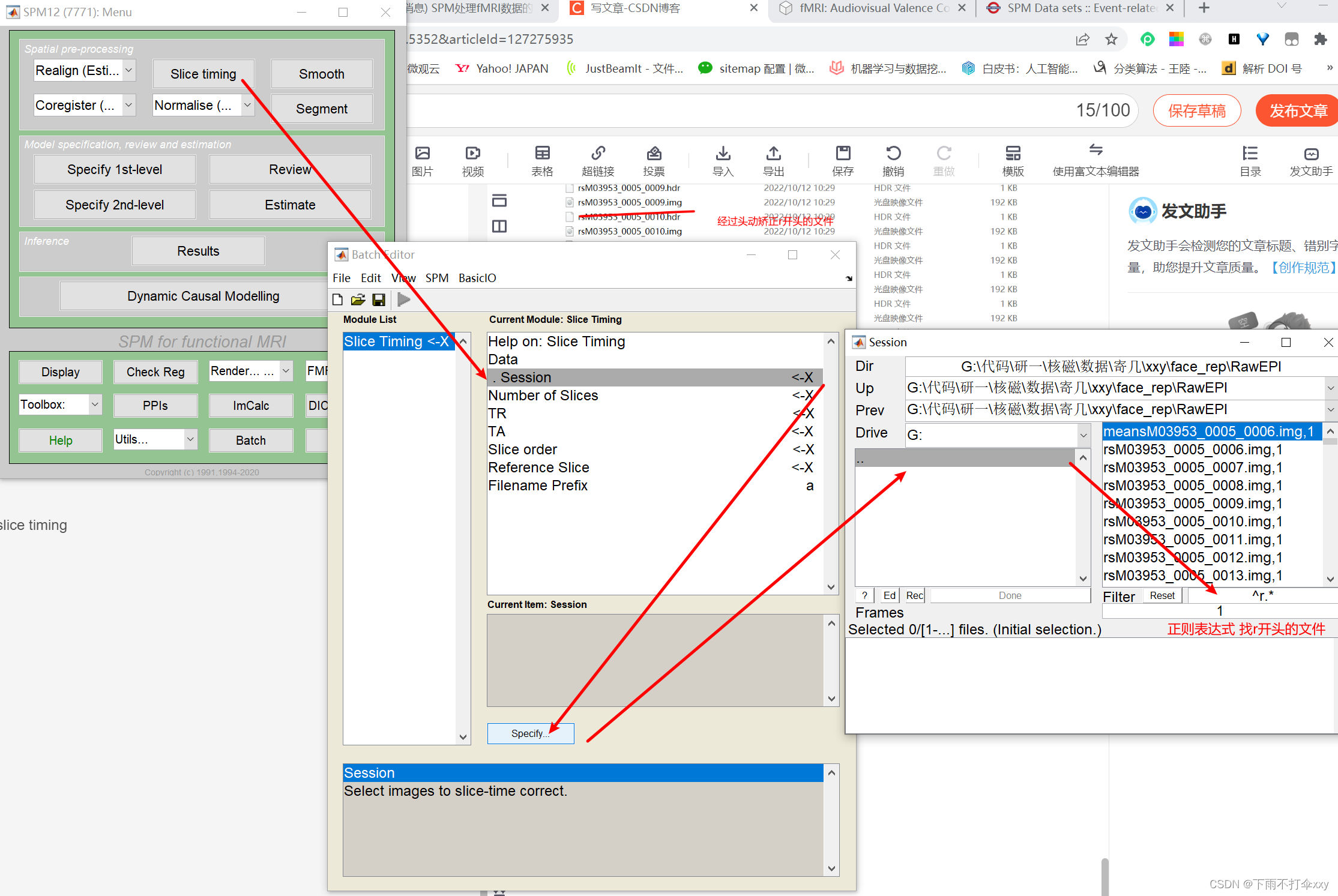
Task: Click the New Batch blank page icon
Action: pos(337,299)
